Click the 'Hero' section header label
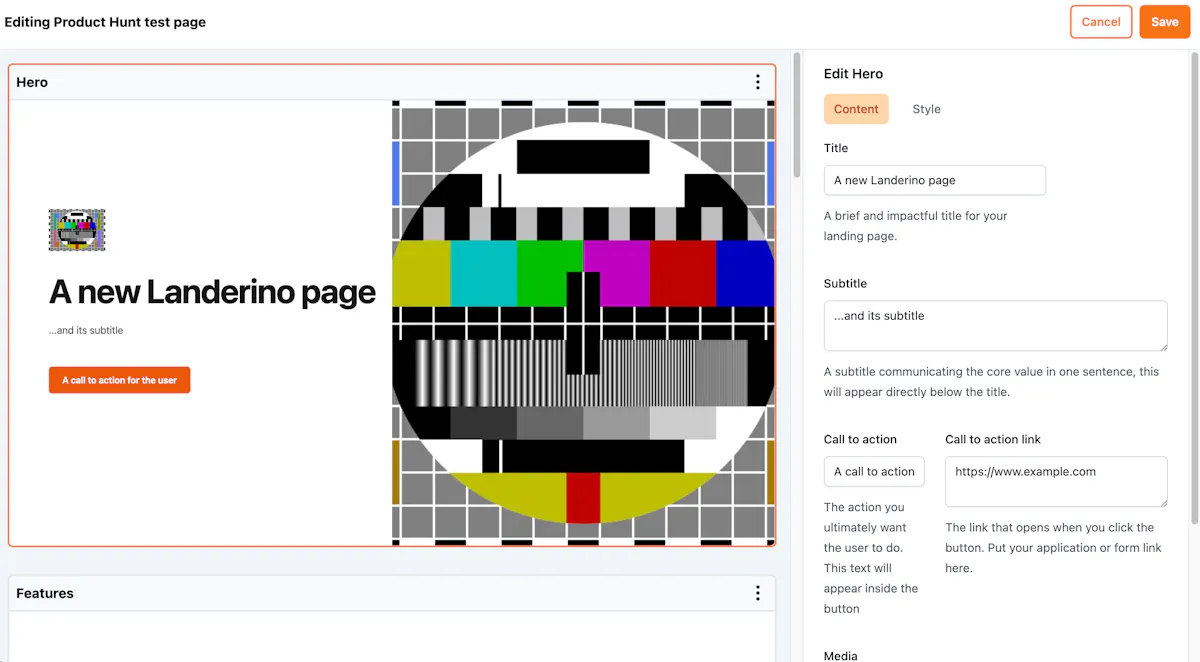Screen dimensions: 1200x662 coord(32,82)
